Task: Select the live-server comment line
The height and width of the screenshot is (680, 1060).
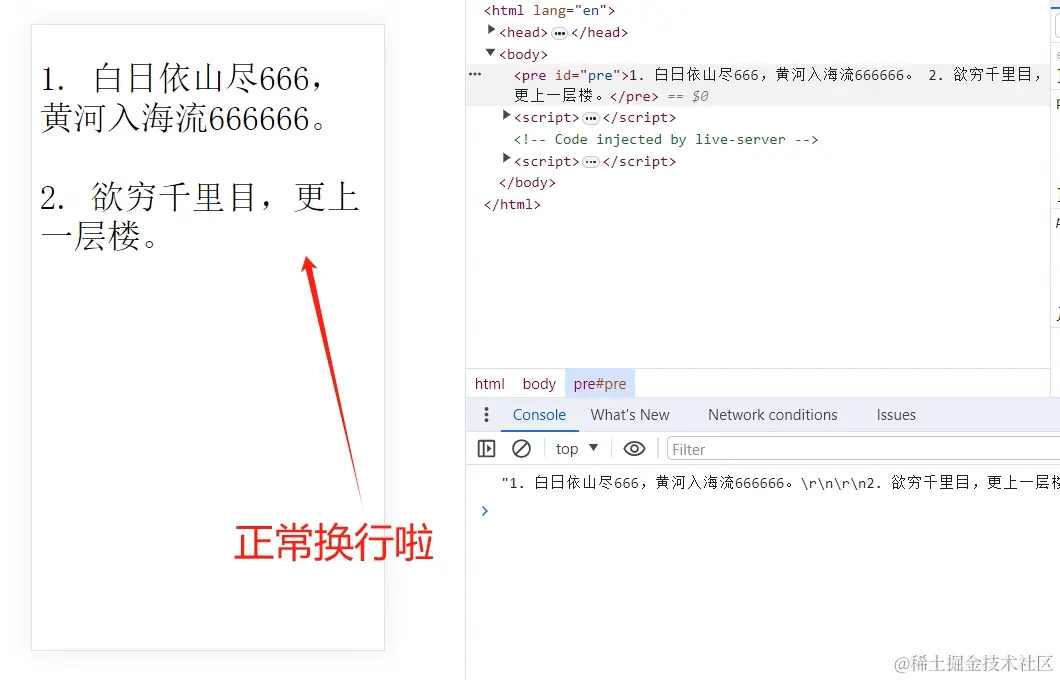Action: coord(666,139)
